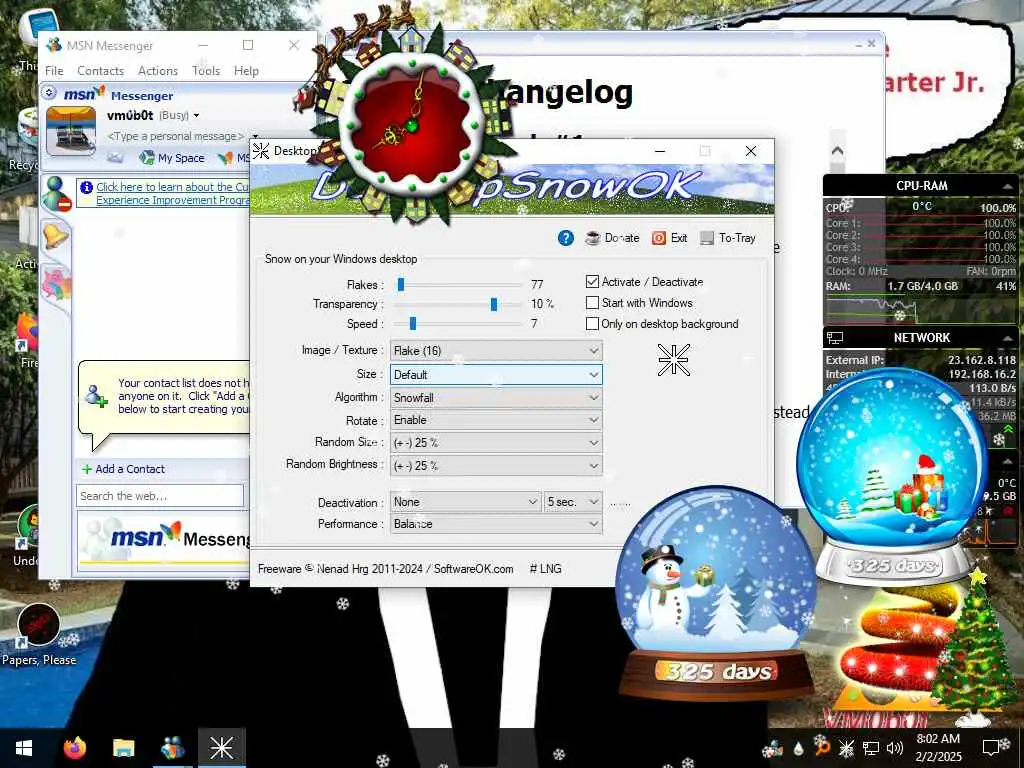Viewport: 1024px width, 768px height.
Task: Open the Papers, Please desktop shortcut
Action: [x=39, y=634]
